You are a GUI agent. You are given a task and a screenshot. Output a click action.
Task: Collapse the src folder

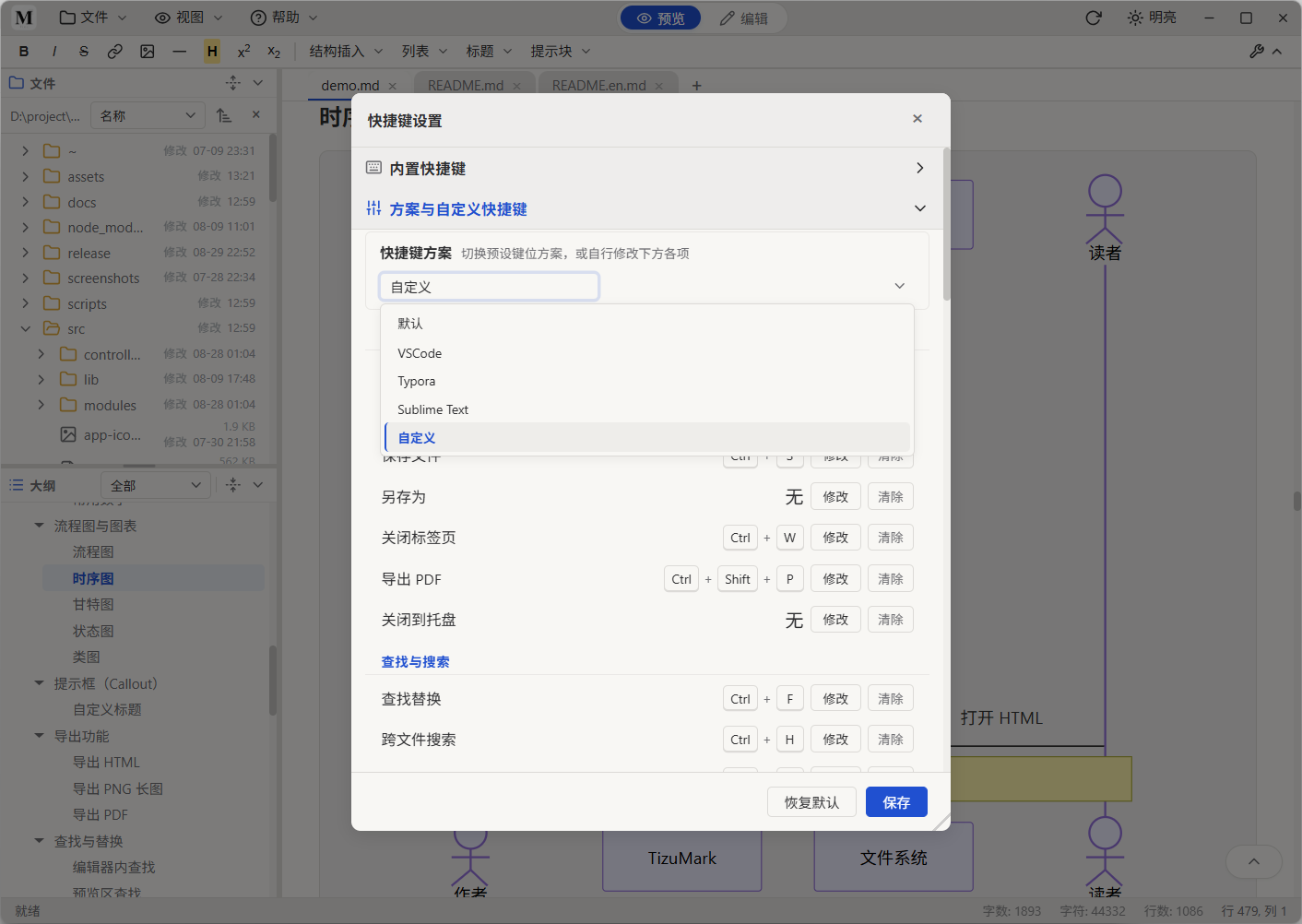tap(26, 328)
